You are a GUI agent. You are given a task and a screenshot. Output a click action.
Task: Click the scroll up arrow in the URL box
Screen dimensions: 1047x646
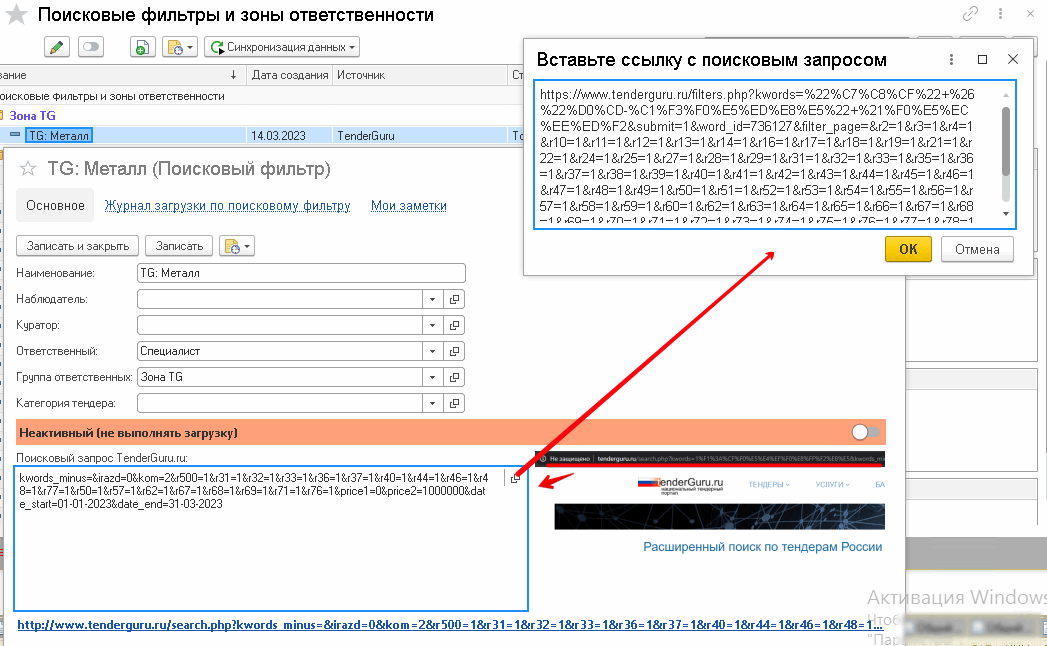[x=1006, y=95]
